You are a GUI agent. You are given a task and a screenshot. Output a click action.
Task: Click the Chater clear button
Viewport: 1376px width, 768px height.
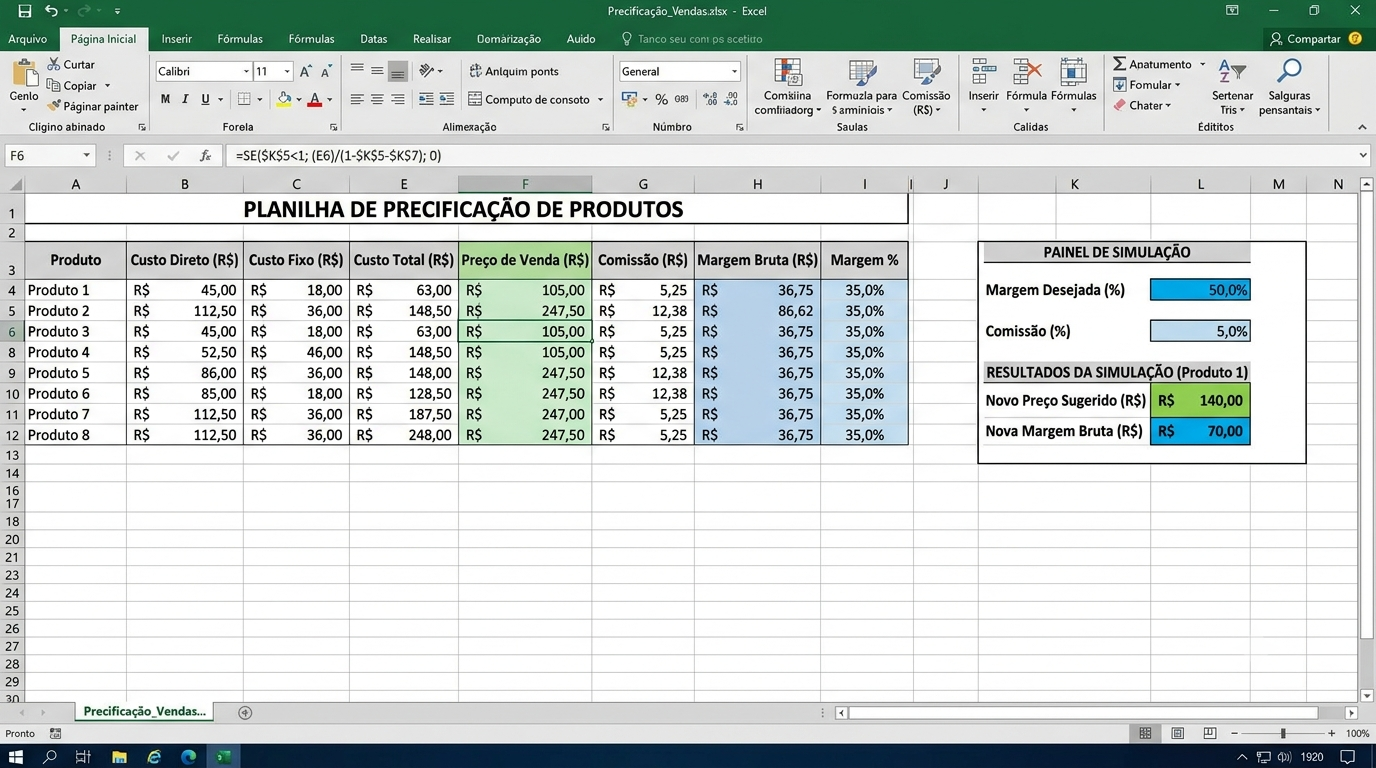pos(1141,106)
